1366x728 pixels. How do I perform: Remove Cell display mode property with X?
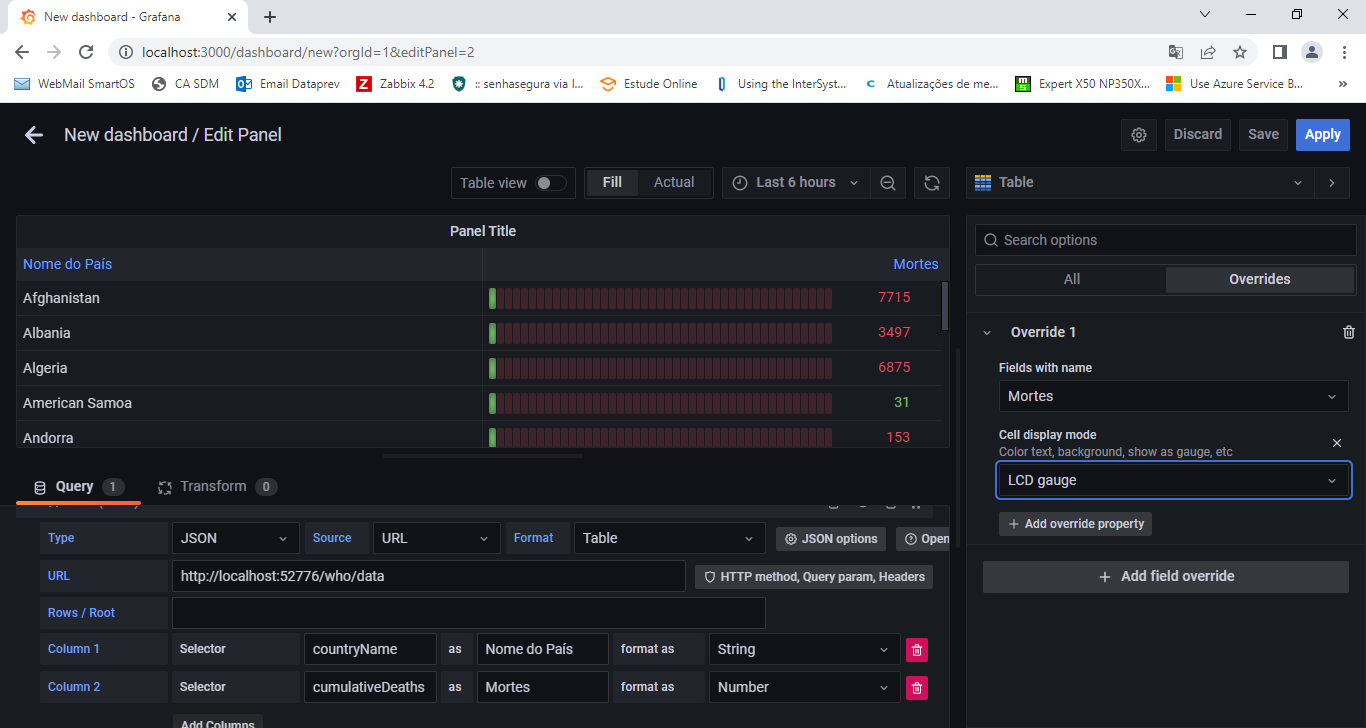click(x=1337, y=443)
